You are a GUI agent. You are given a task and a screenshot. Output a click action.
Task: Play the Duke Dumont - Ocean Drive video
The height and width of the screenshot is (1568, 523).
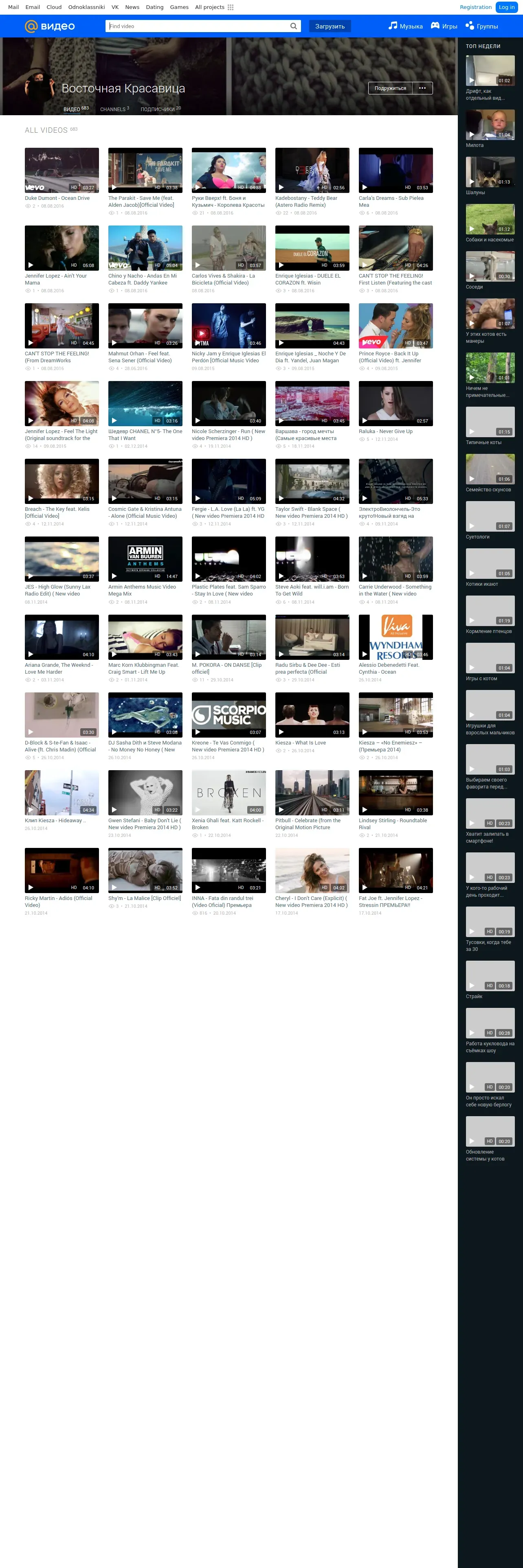62,171
